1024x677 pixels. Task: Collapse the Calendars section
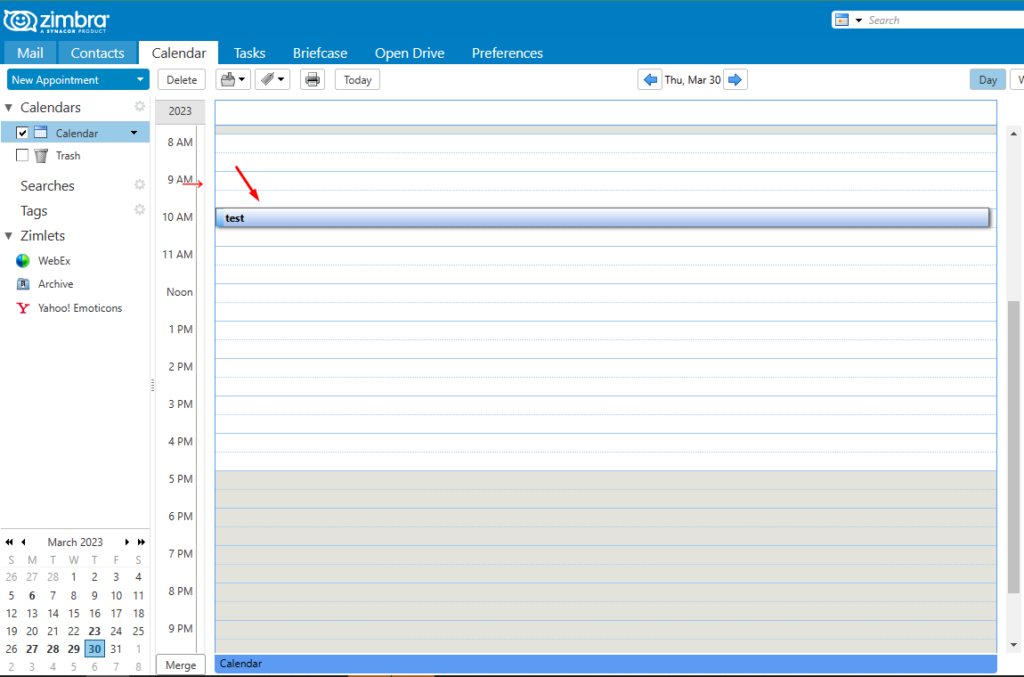pos(9,107)
